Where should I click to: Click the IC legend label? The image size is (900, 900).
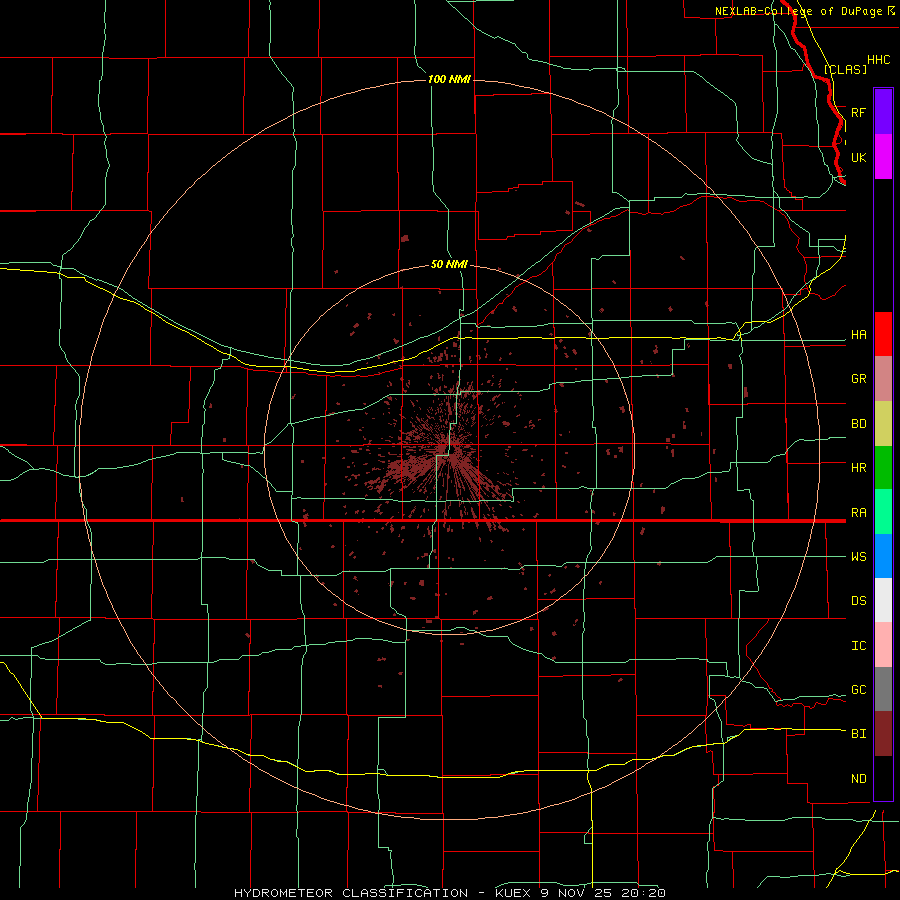pos(858,646)
